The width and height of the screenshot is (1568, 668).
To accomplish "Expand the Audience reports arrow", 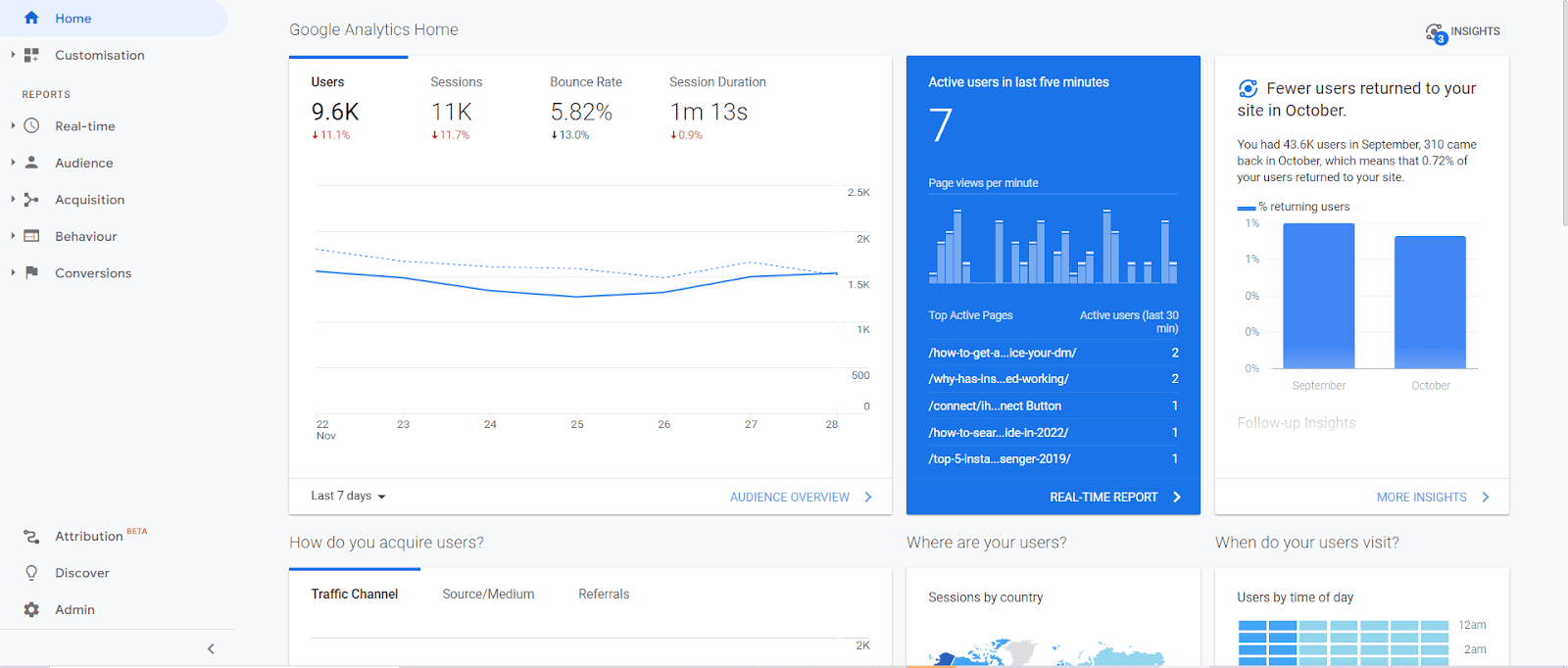I will pos(13,163).
